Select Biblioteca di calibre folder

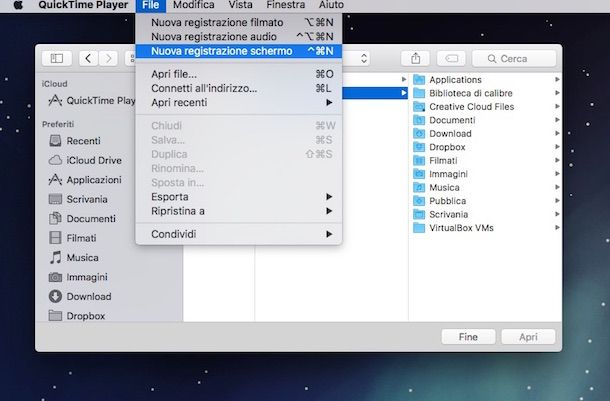463,93
